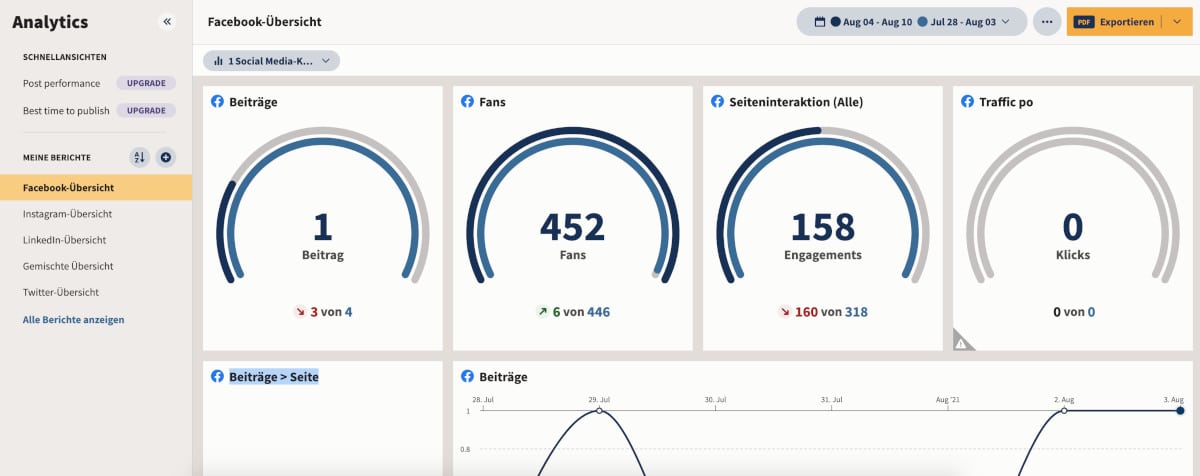
Task: Click the Facebook icon on Fans card
Action: coord(467,102)
